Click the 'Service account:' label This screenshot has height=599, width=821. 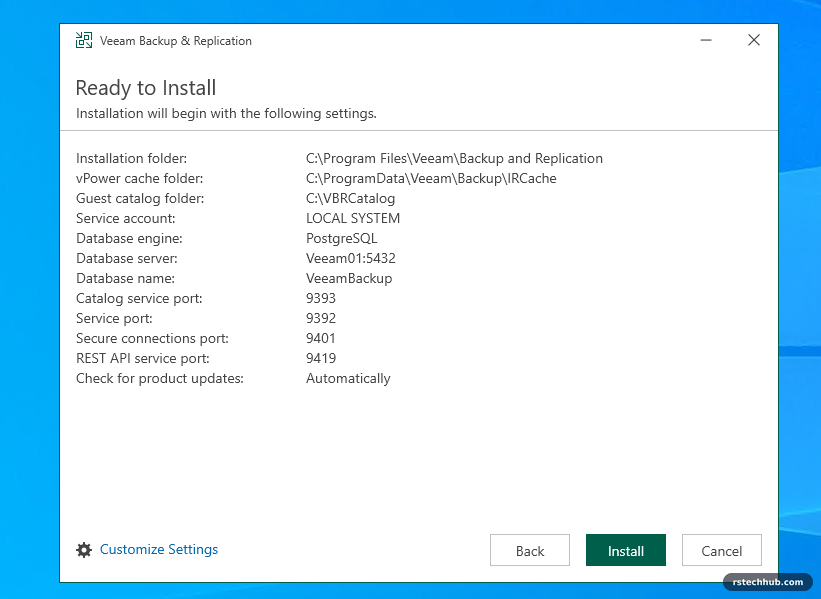pyautogui.click(x=126, y=218)
